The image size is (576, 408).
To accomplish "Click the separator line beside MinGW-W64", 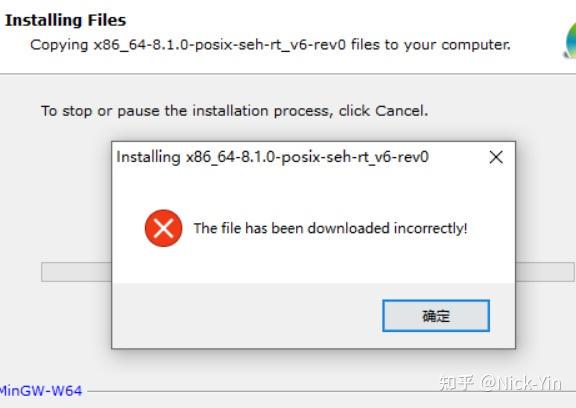I will (331, 391).
